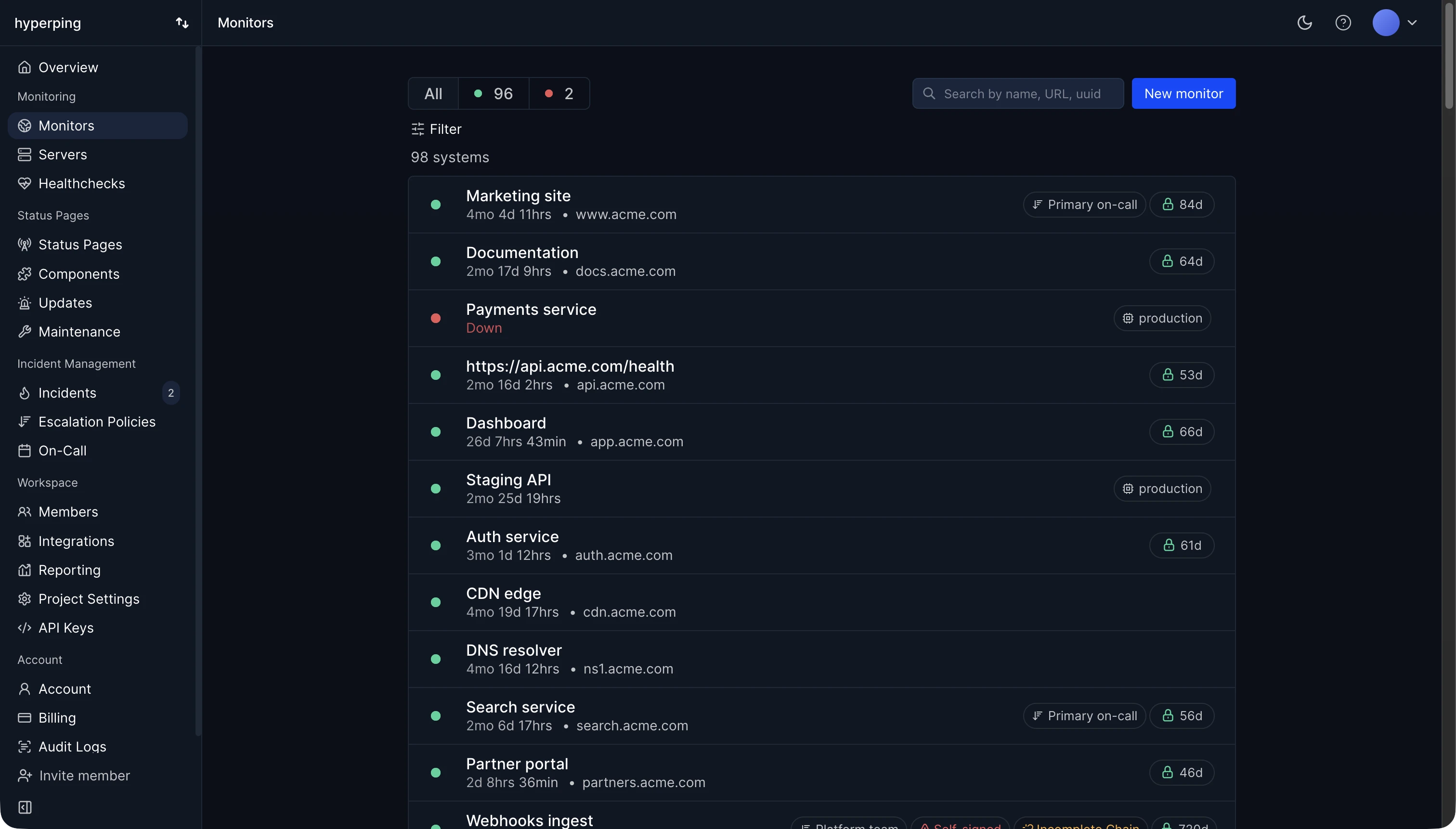The image size is (1456, 829).
Task: Toggle dark mode moon icon
Action: click(1304, 23)
